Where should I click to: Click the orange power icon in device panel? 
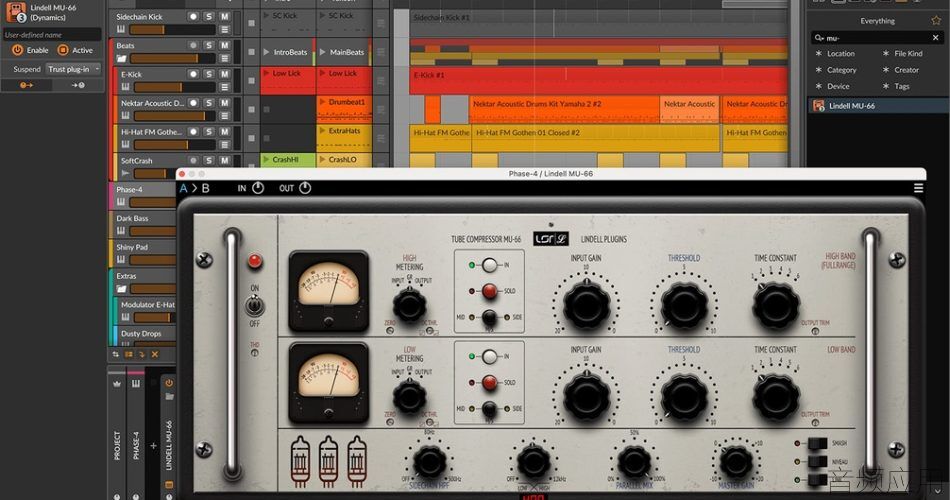coord(169,383)
